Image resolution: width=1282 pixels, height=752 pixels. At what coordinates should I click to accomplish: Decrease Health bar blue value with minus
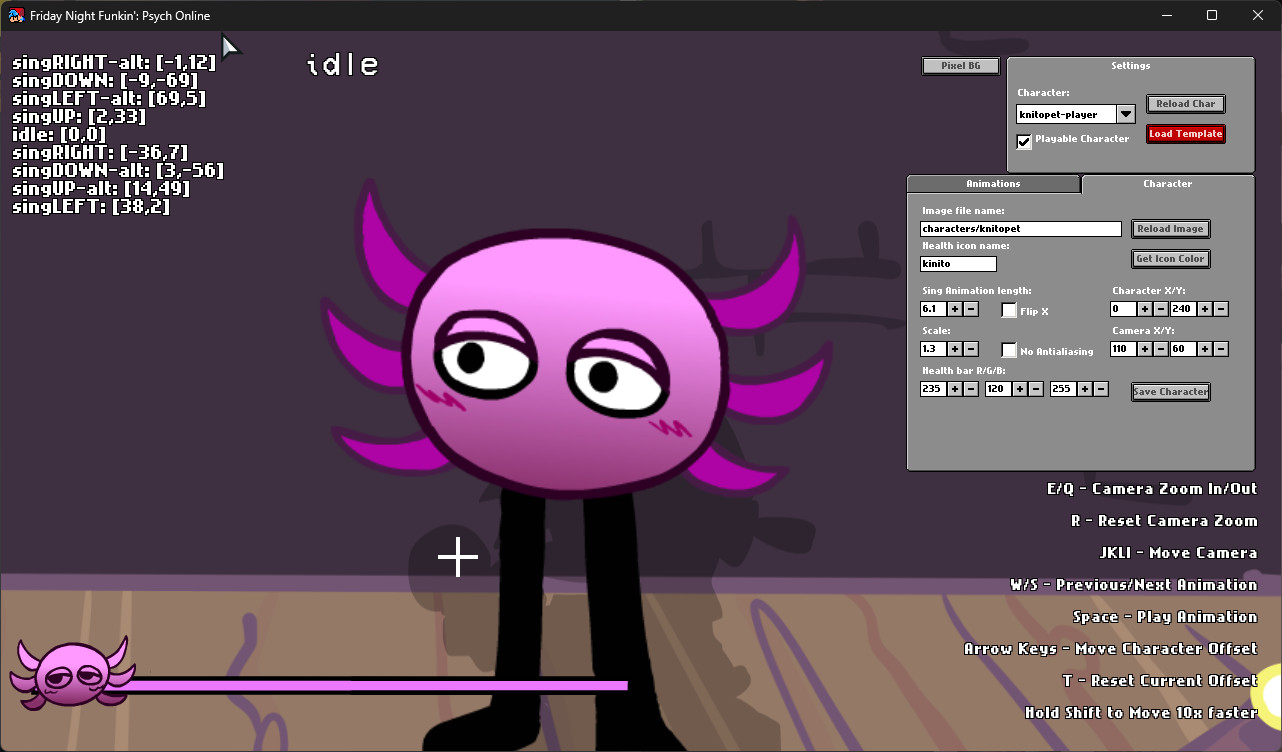click(x=1101, y=389)
